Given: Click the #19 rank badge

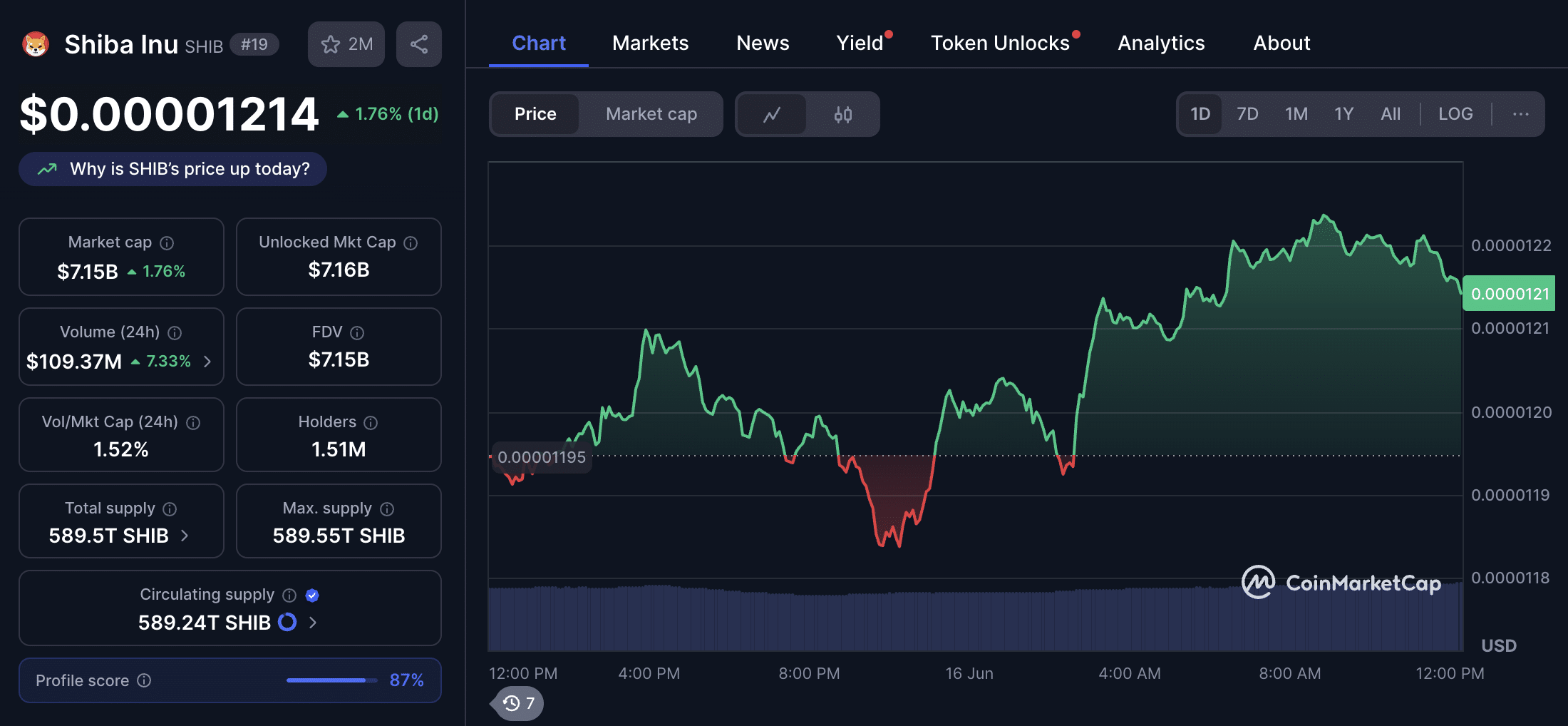Looking at the screenshot, I should coord(254,44).
